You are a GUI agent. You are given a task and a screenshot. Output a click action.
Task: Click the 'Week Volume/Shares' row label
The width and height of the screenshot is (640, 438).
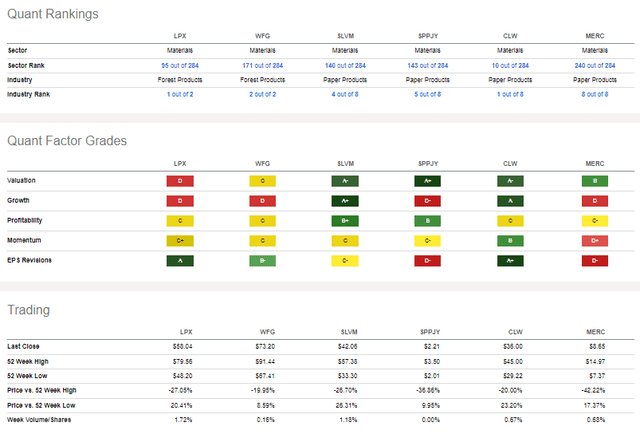coord(39,420)
